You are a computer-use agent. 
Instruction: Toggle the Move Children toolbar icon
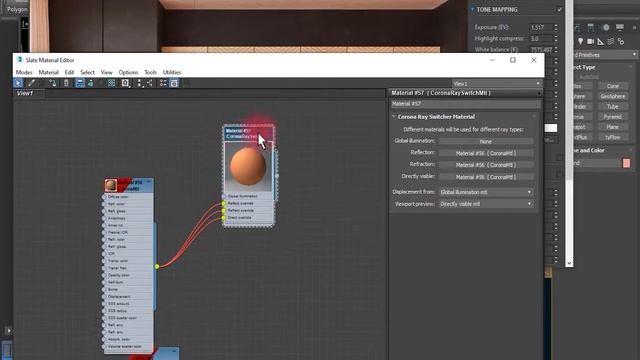80,83
